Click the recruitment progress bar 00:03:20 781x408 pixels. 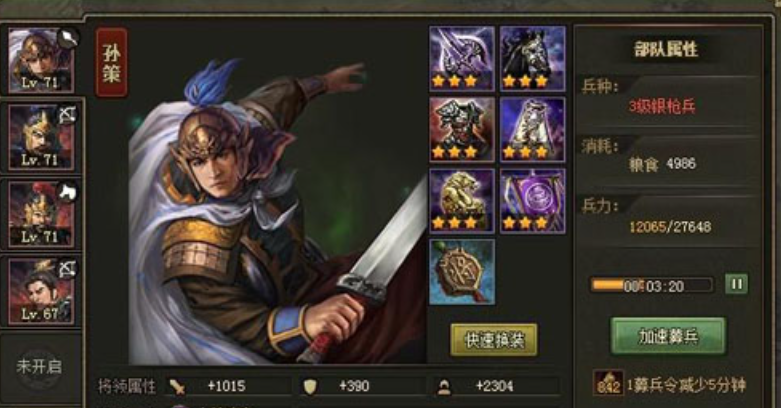652,285
